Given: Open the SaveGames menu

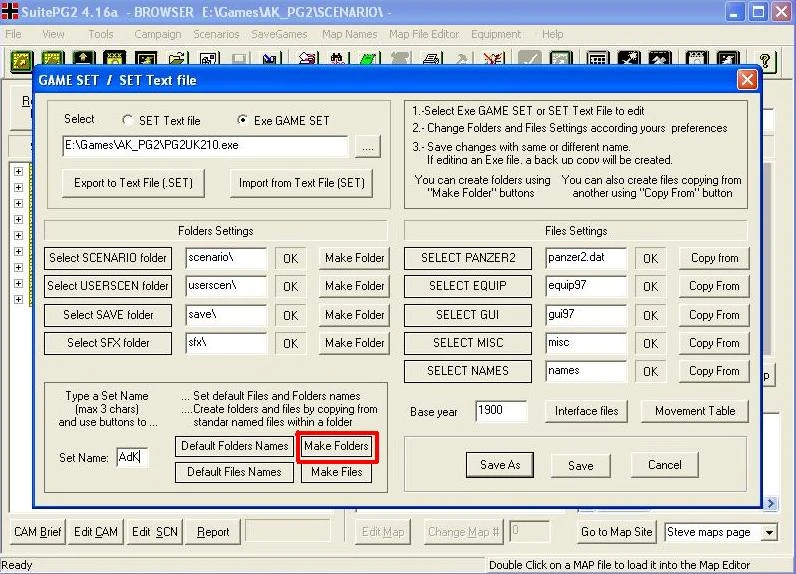Looking at the screenshot, I should (279, 34).
